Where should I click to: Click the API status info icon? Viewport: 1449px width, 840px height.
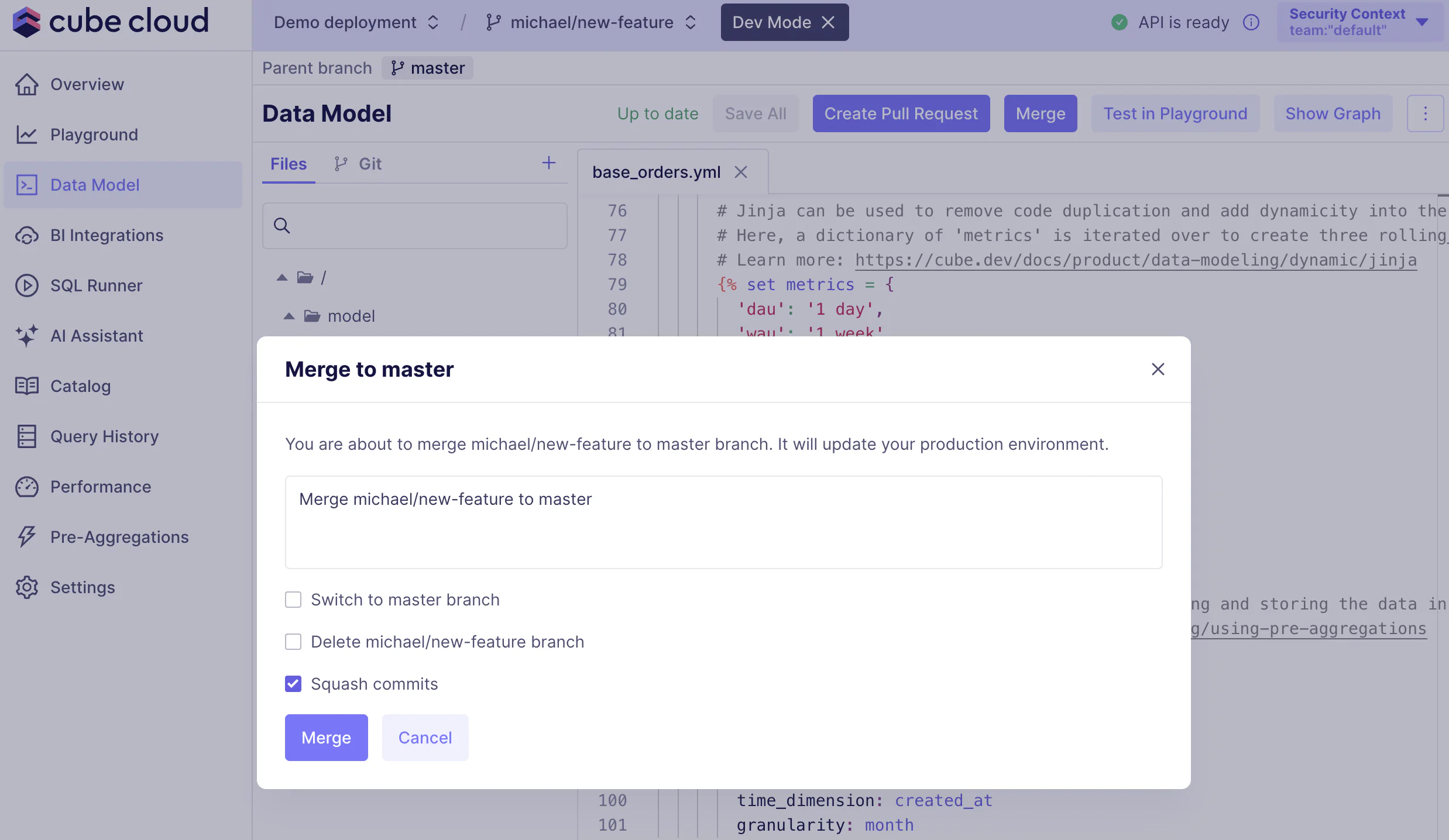click(x=1251, y=22)
